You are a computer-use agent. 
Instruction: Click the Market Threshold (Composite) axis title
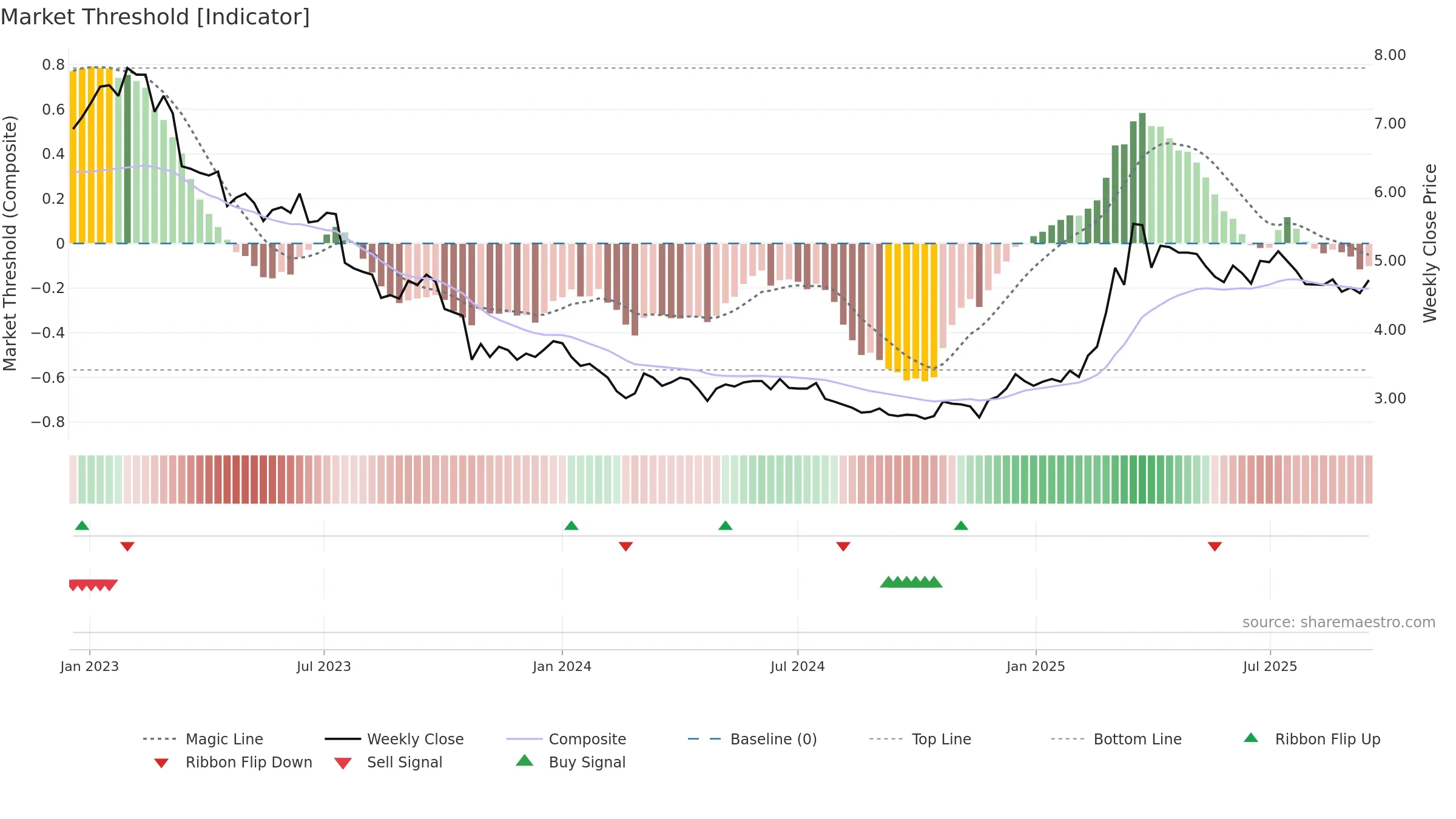point(10,243)
